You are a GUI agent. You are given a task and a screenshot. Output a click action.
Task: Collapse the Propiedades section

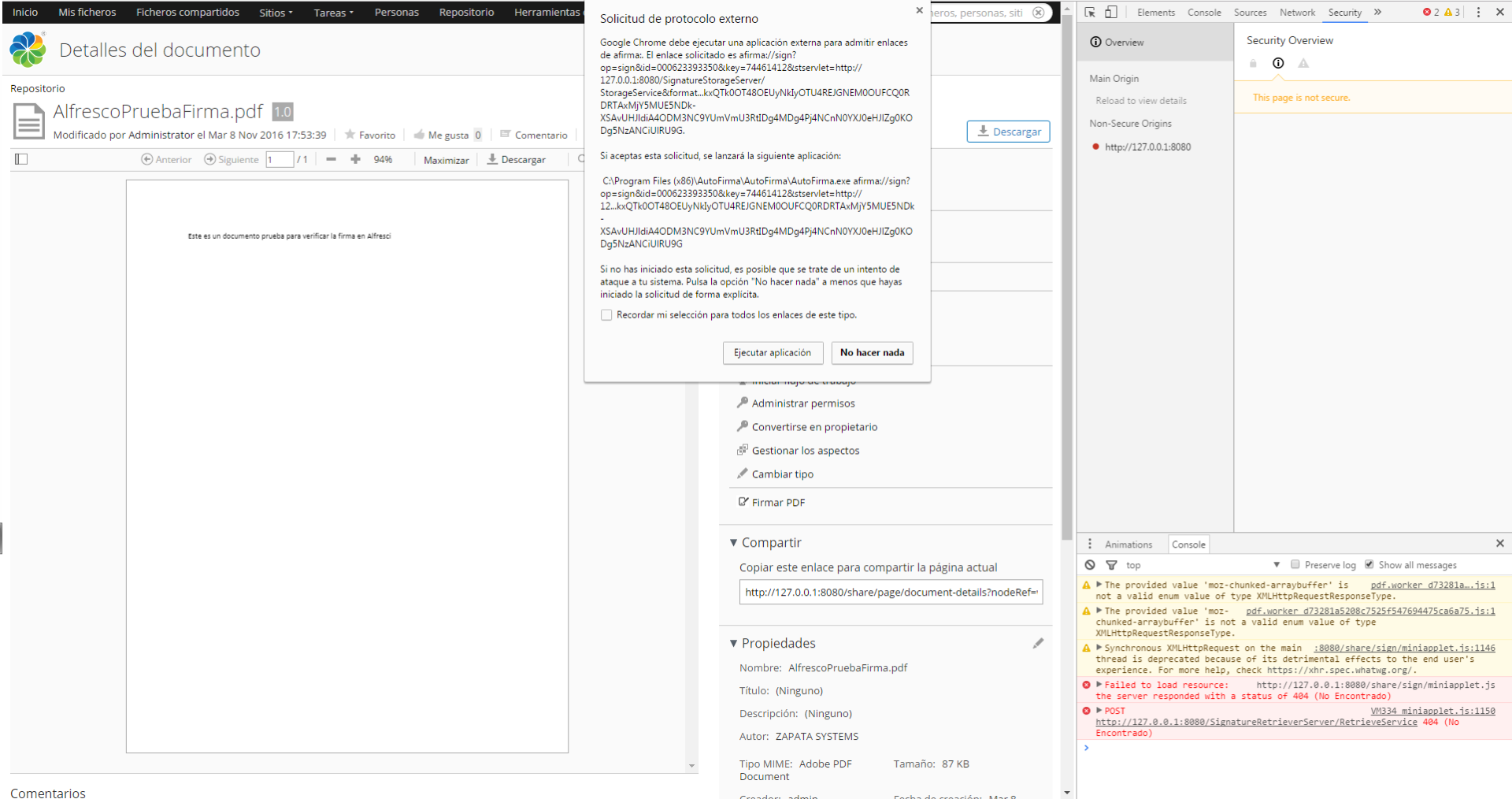(x=733, y=644)
